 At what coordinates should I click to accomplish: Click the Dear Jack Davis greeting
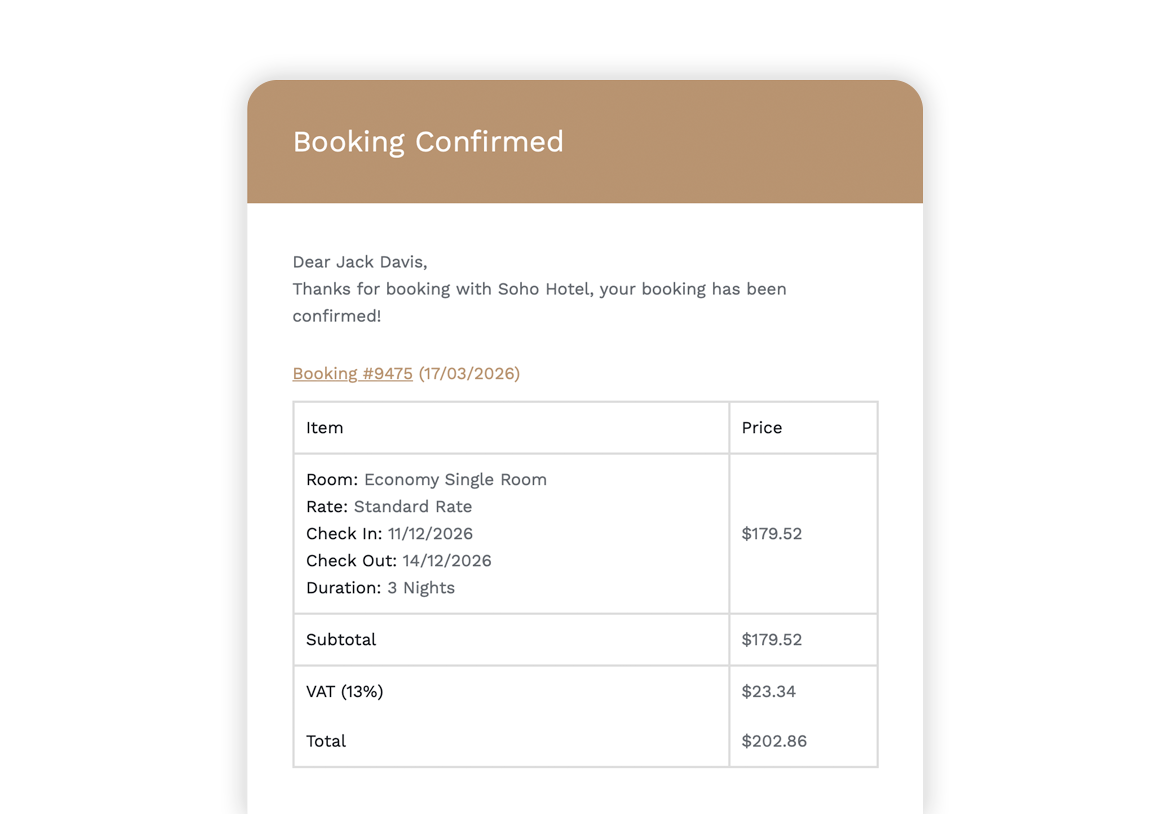359,262
